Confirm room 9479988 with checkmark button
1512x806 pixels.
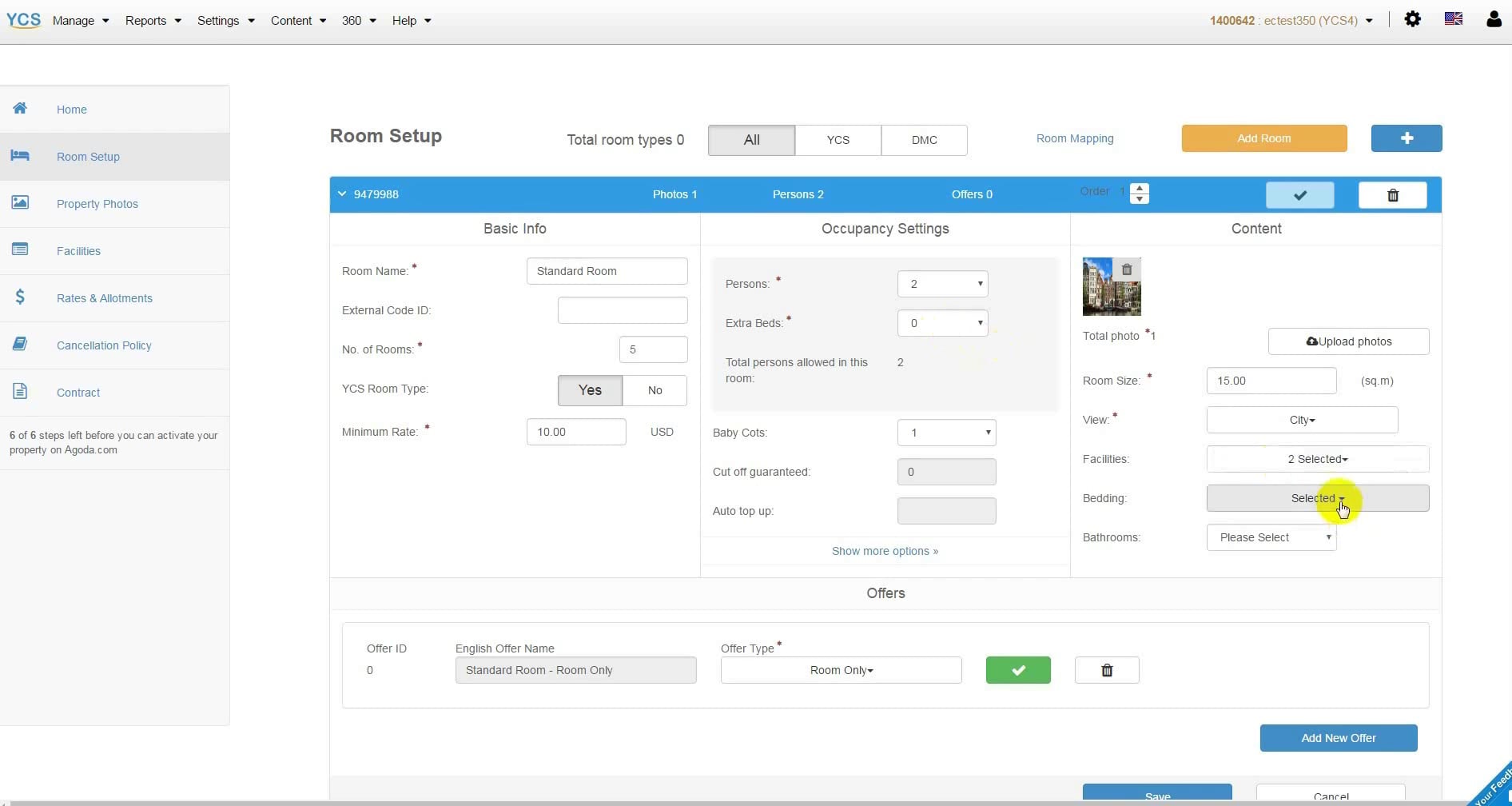[x=1300, y=195]
